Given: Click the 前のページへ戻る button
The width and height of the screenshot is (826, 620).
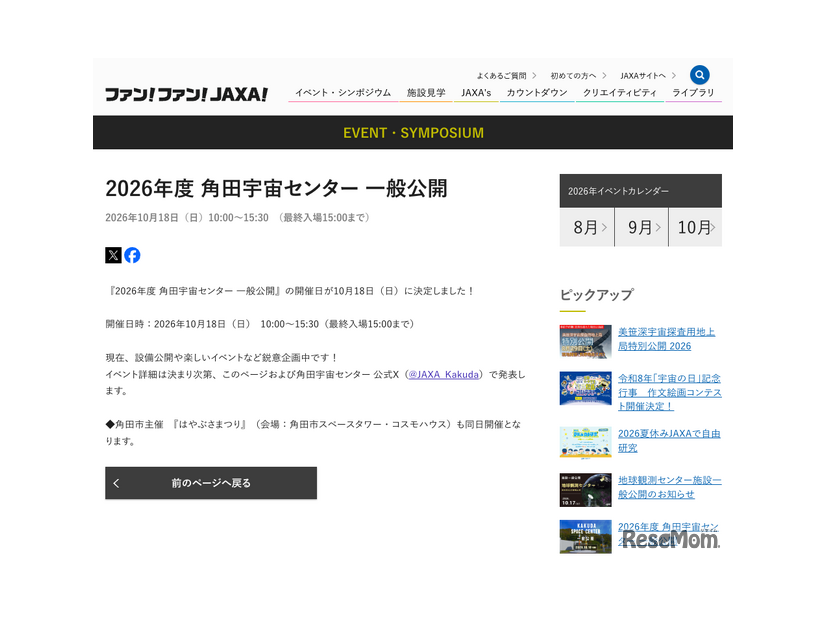Looking at the screenshot, I should point(211,483).
